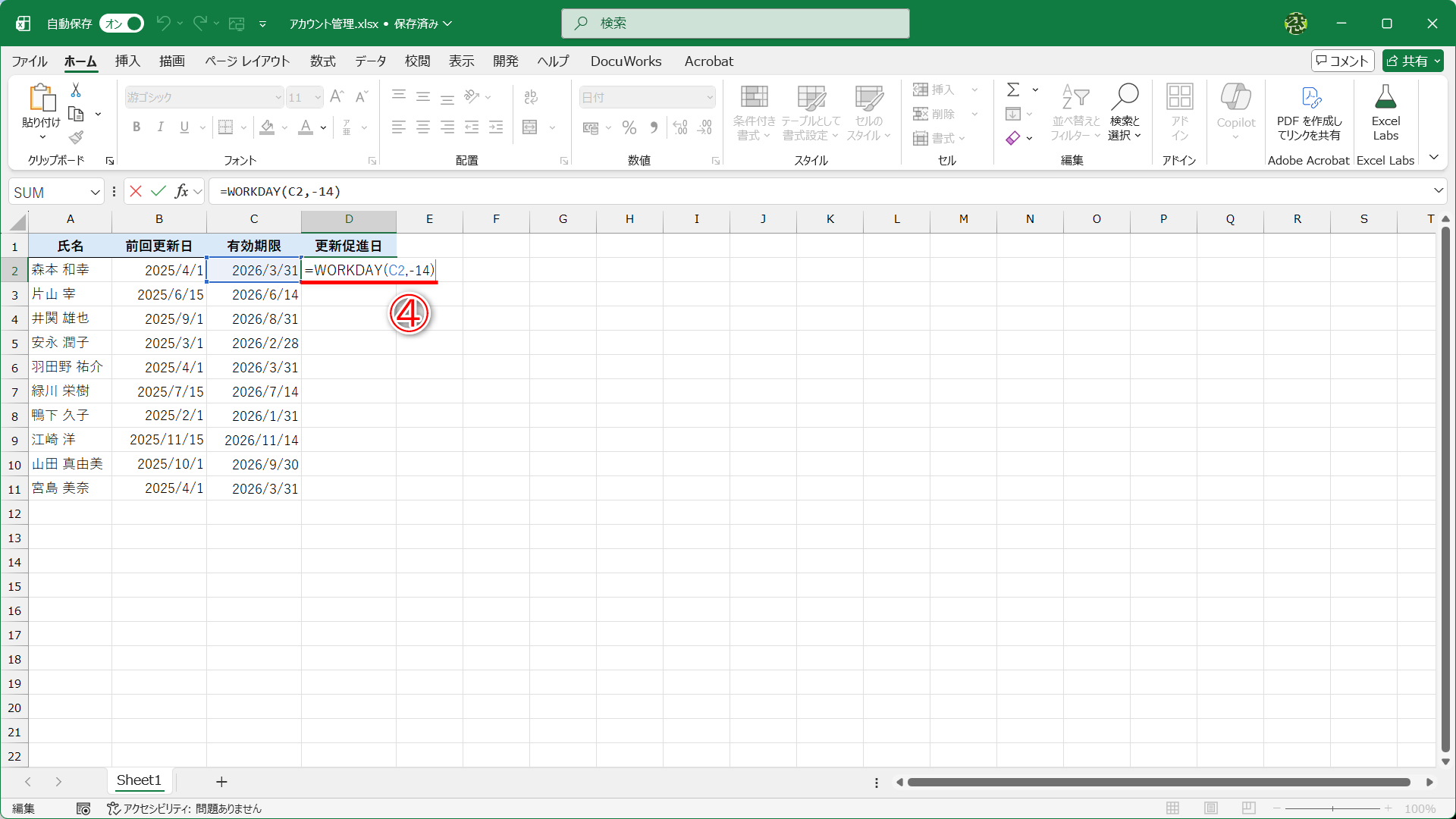
Task: Add a new sheet with the + button
Action: click(221, 781)
